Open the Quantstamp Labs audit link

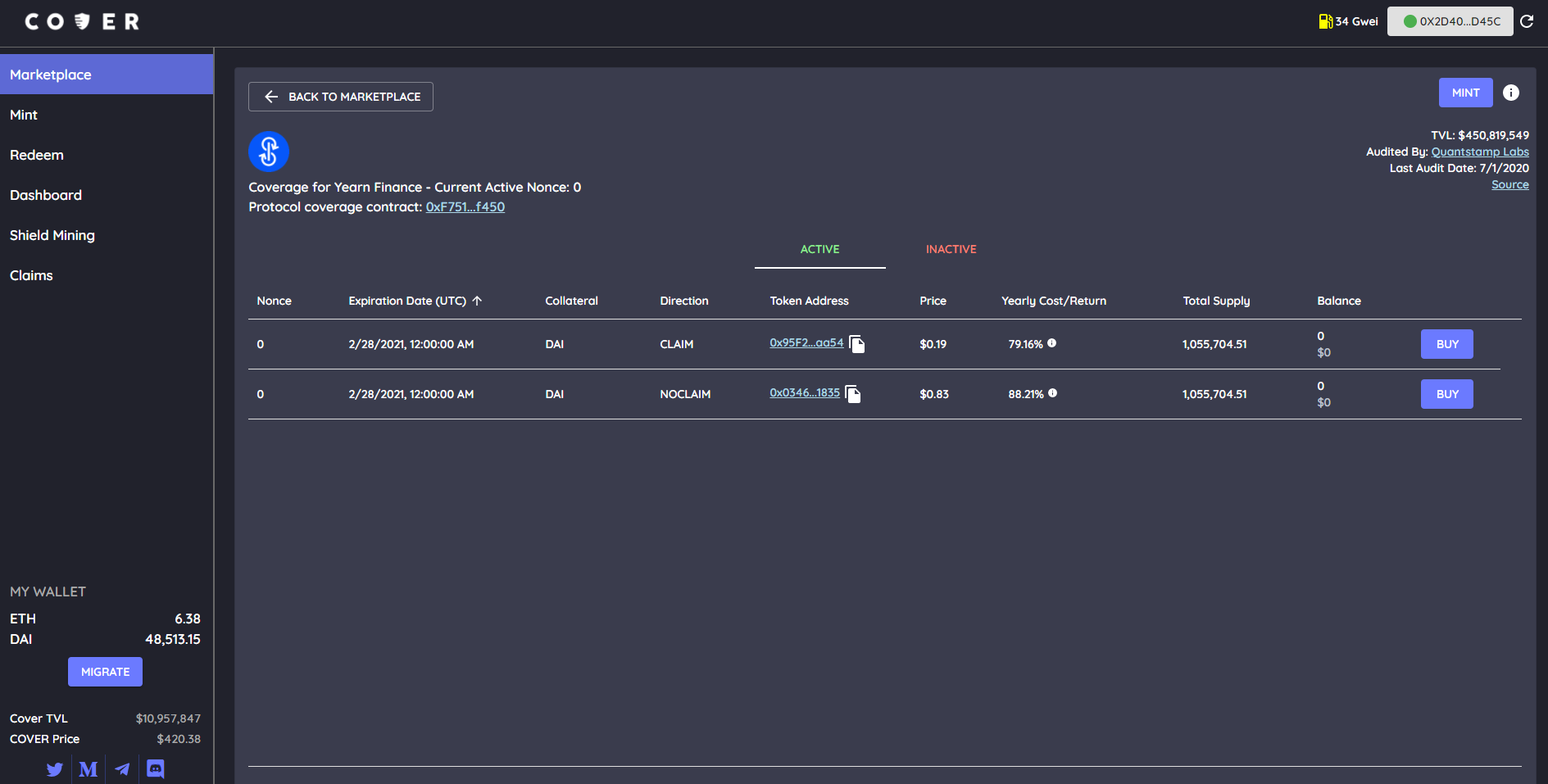click(x=1480, y=152)
